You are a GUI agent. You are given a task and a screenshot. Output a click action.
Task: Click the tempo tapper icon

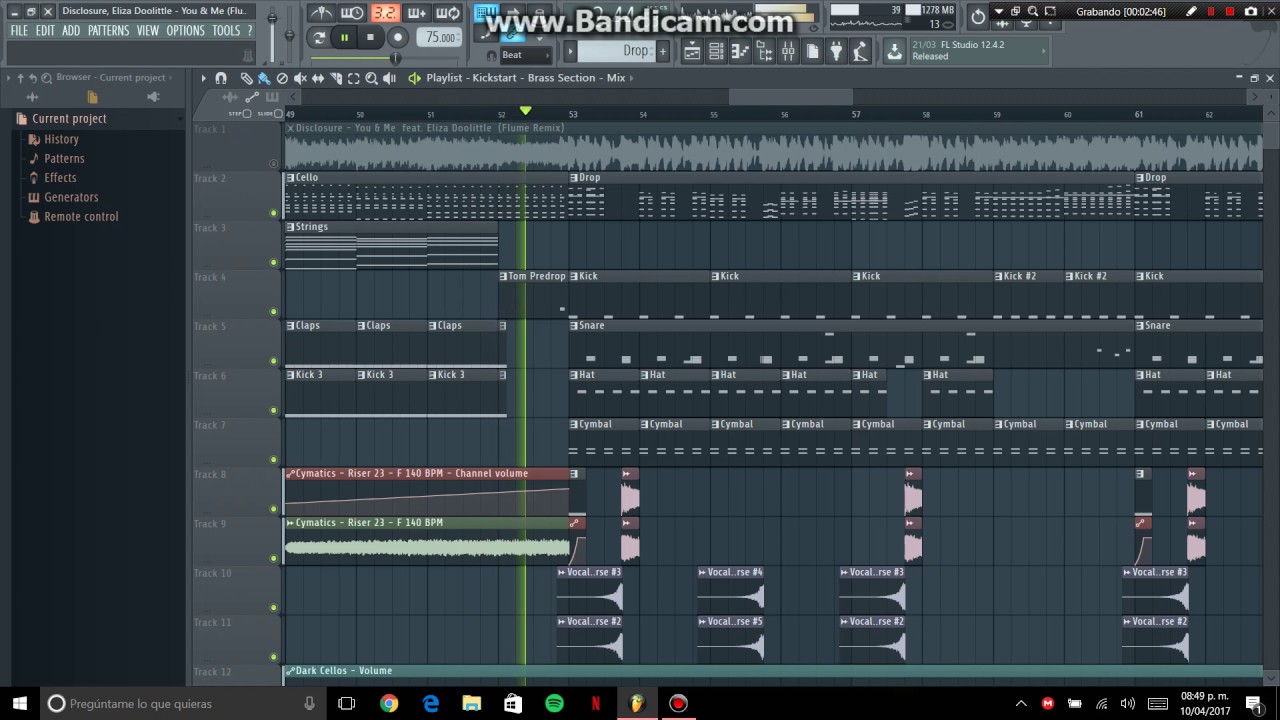pos(860,52)
